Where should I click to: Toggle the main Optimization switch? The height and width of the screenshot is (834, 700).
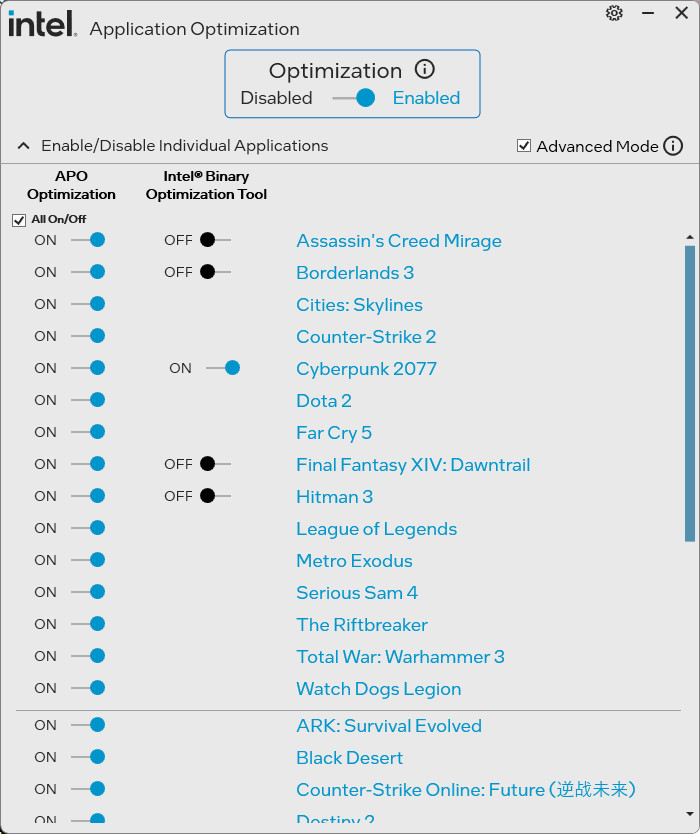[355, 98]
